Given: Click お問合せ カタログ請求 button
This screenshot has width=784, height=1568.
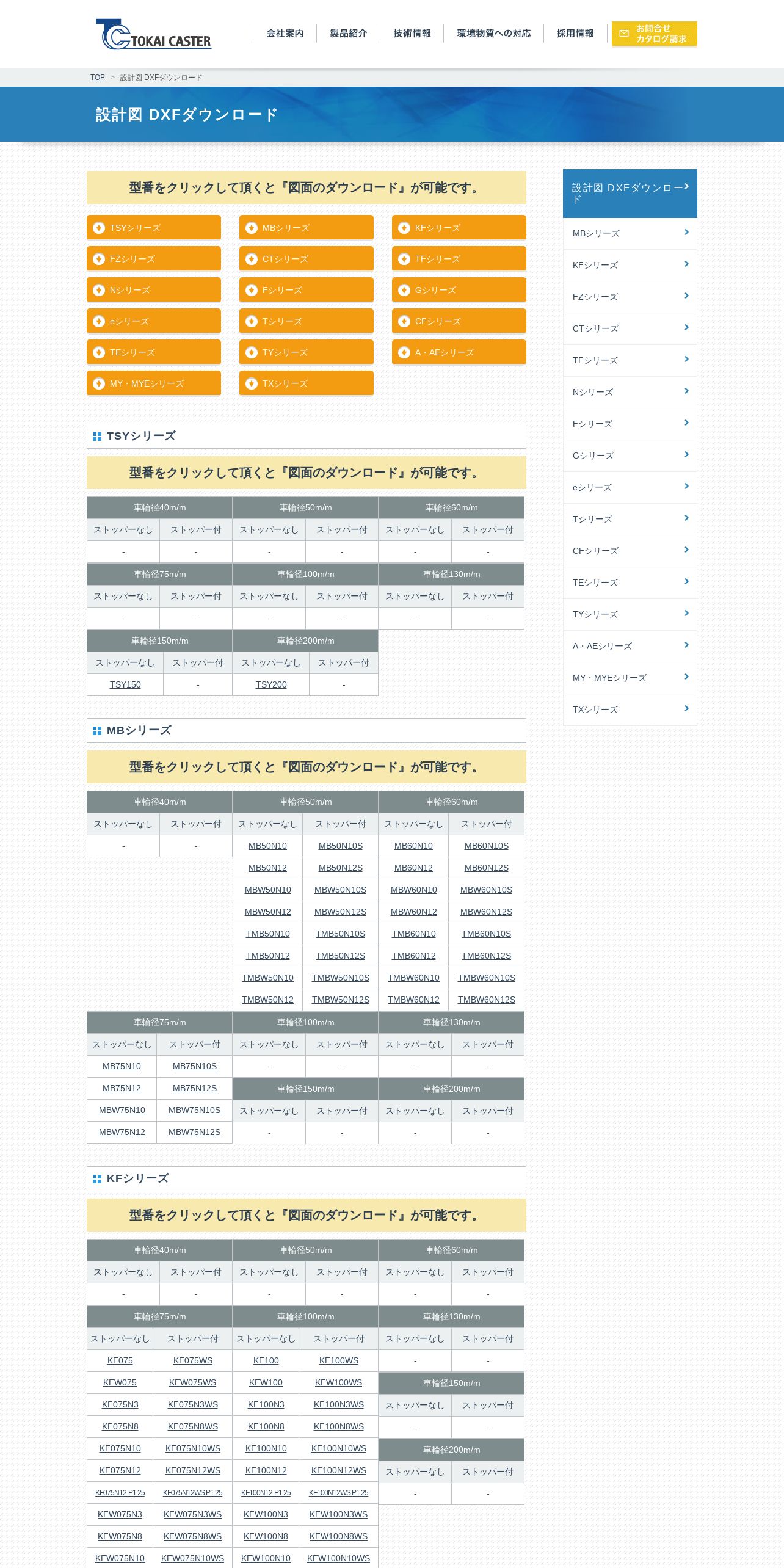Looking at the screenshot, I should click(655, 34).
